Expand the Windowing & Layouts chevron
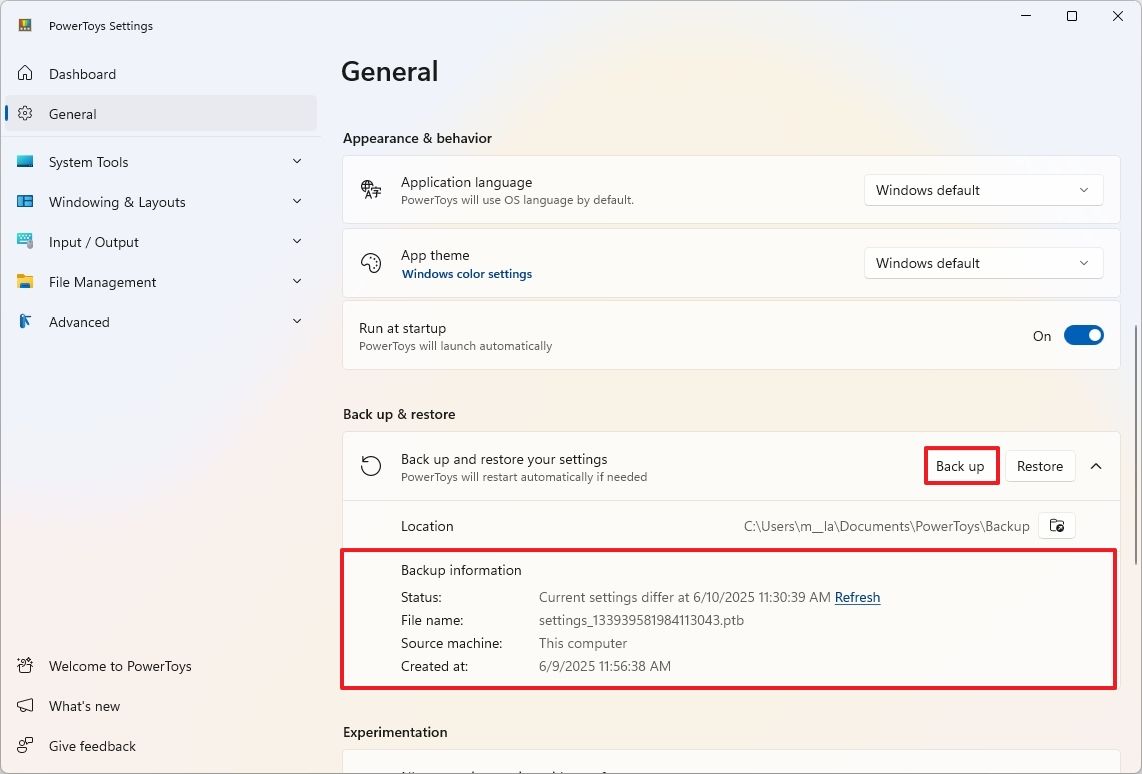Screen dimensions: 1142x774 coord(297,201)
